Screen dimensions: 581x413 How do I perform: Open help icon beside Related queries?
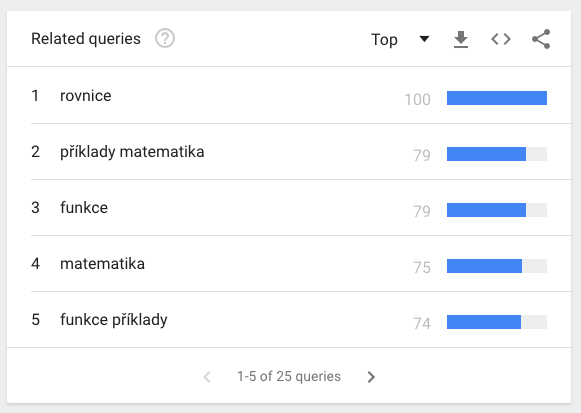point(165,39)
